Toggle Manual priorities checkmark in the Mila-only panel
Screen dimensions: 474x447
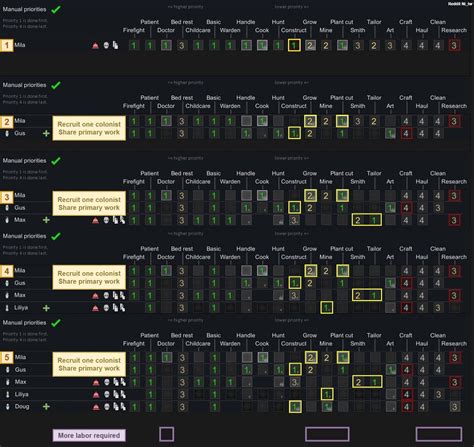click(x=56, y=9)
